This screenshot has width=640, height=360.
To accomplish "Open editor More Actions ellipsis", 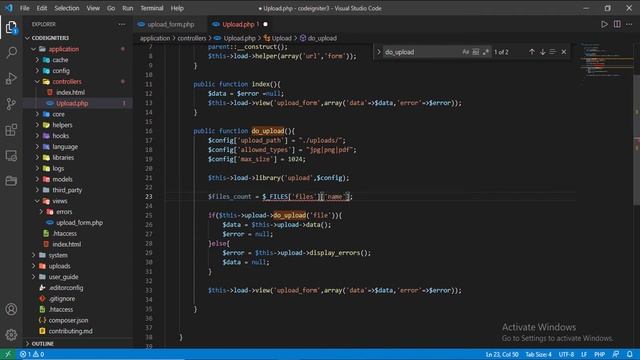I will (x=629, y=24).
